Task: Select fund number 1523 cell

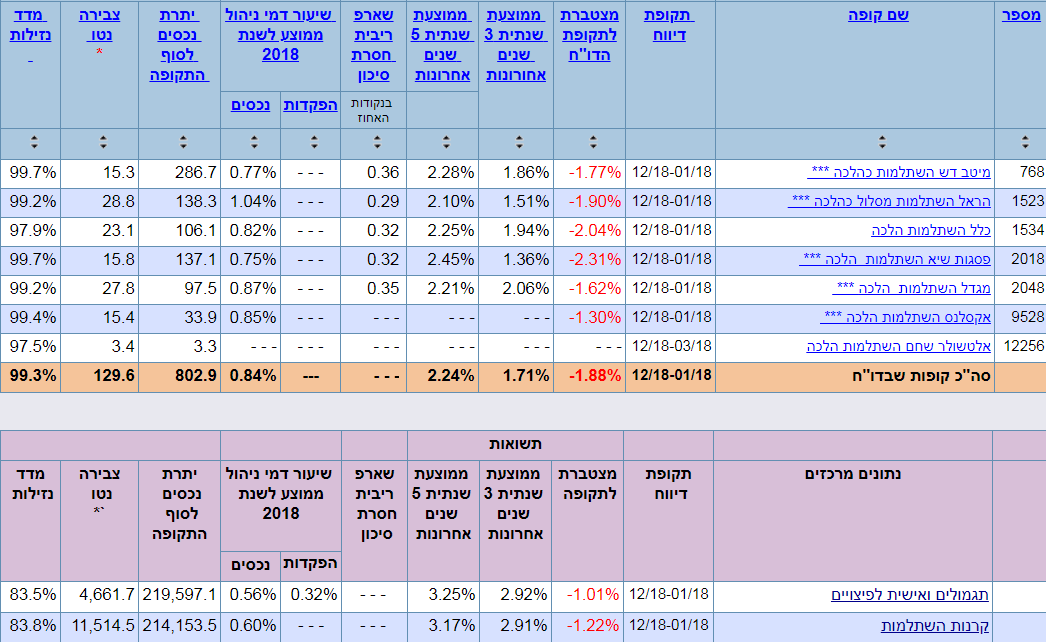Action: point(1020,202)
